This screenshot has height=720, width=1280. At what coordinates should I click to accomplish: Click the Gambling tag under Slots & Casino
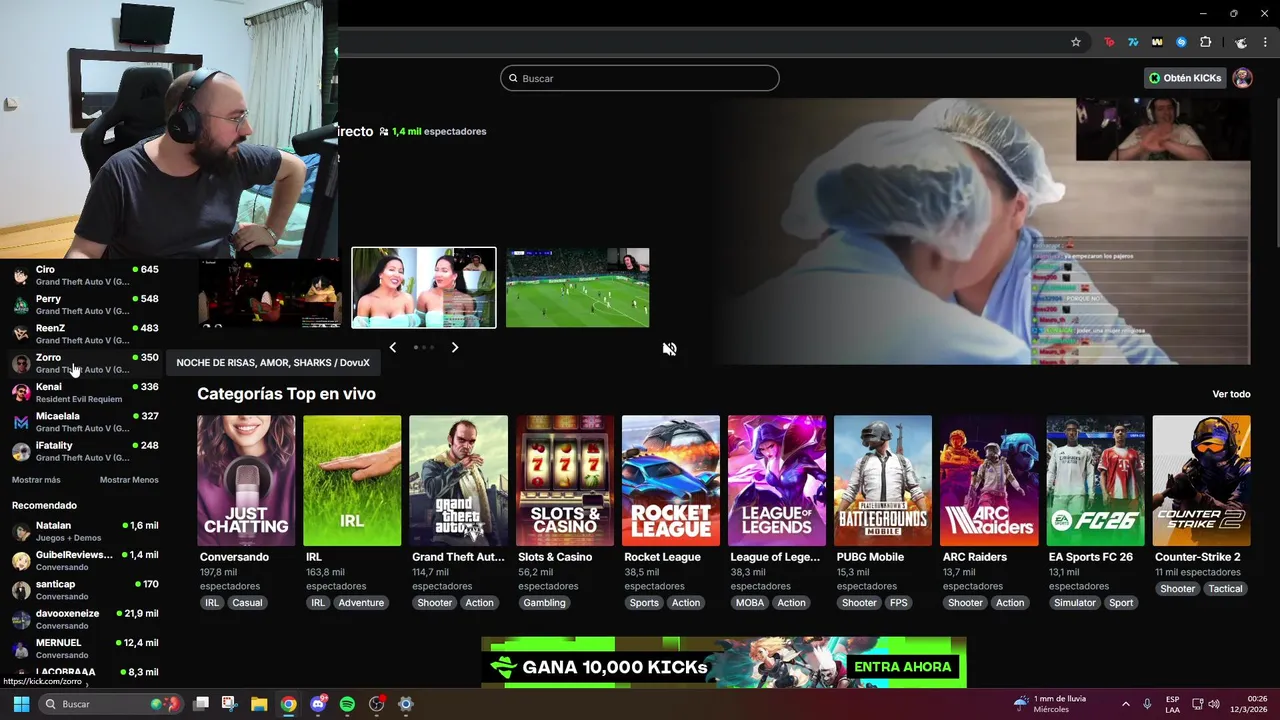tap(545, 603)
